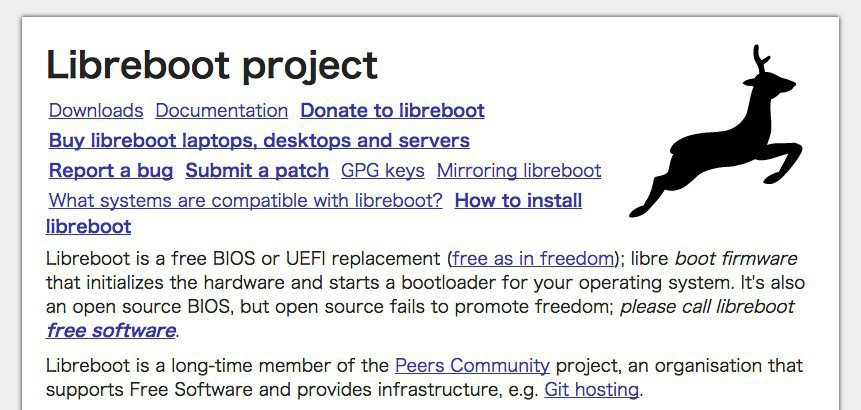Click the Libreboot project page heading
This screenshot has height=410, width=861.
[212, 66]
